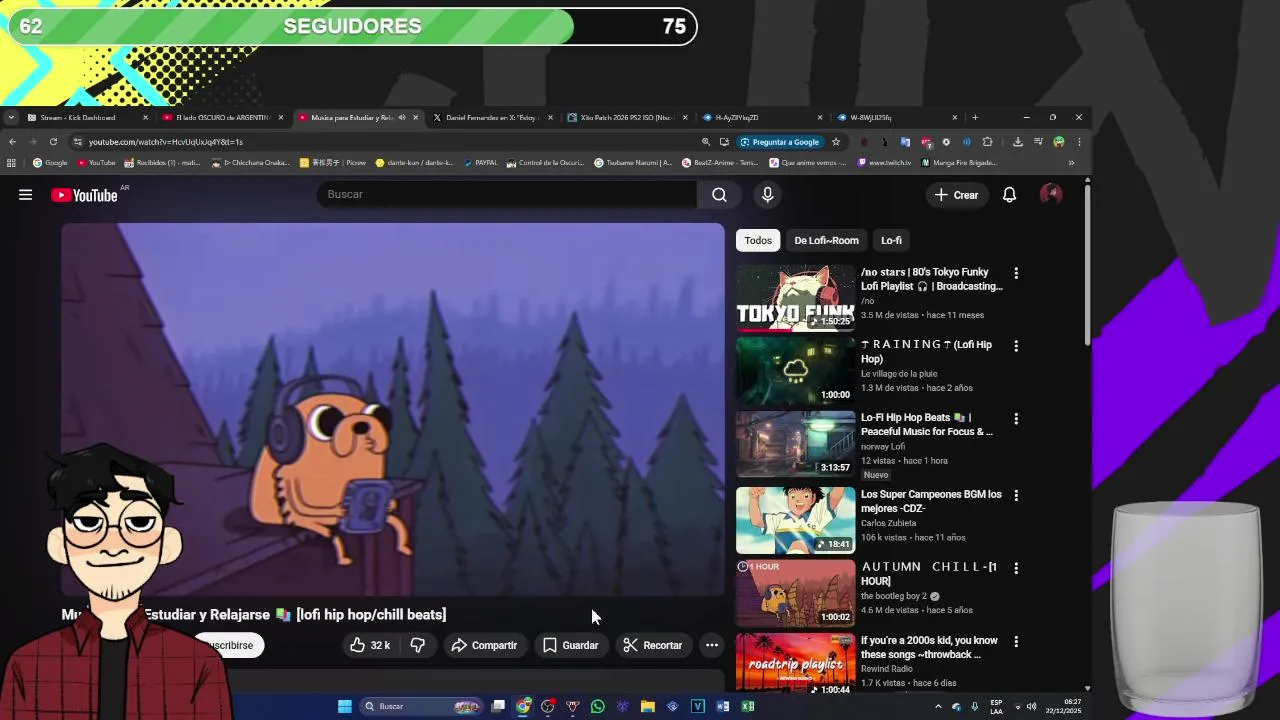Open the Los Super Campeones thumbnail
The height and width of the screenshot is (720, 1280).
[796, 520]
